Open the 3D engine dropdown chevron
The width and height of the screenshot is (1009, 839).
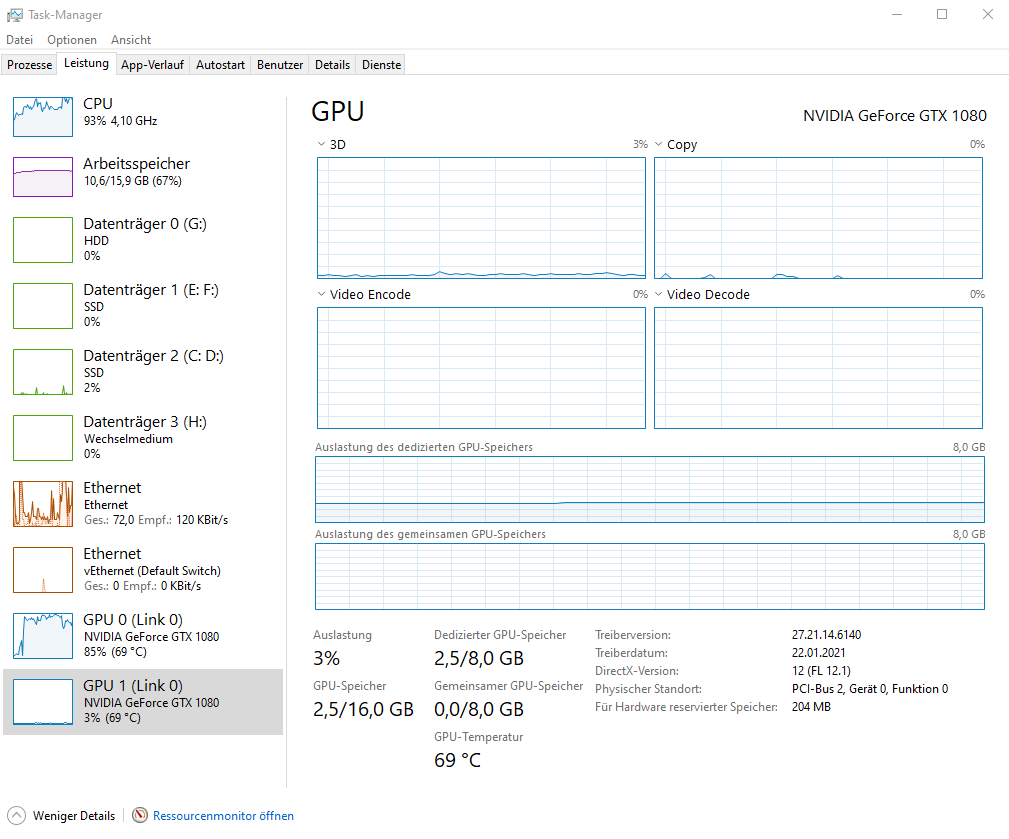tap(321, 144)
